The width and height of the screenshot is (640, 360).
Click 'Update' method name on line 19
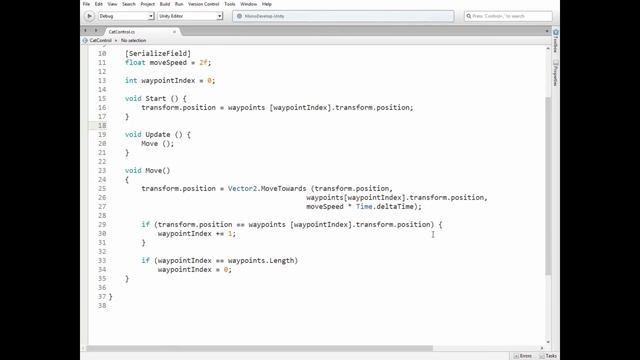coord(158,134)
